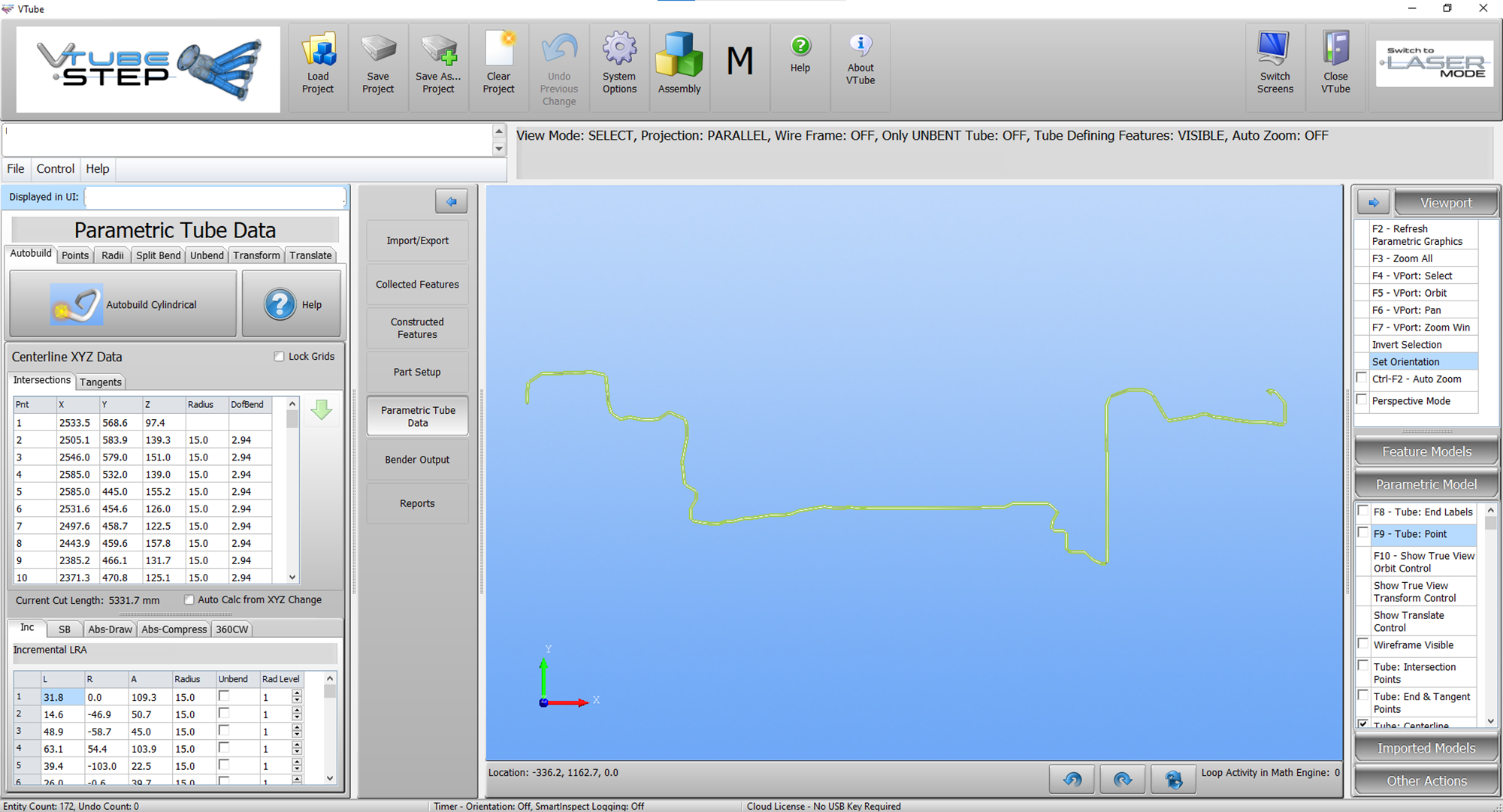The image size is (1503, 812).
Task: Click the Clear Project icon
Action: [x=499, y=50]
